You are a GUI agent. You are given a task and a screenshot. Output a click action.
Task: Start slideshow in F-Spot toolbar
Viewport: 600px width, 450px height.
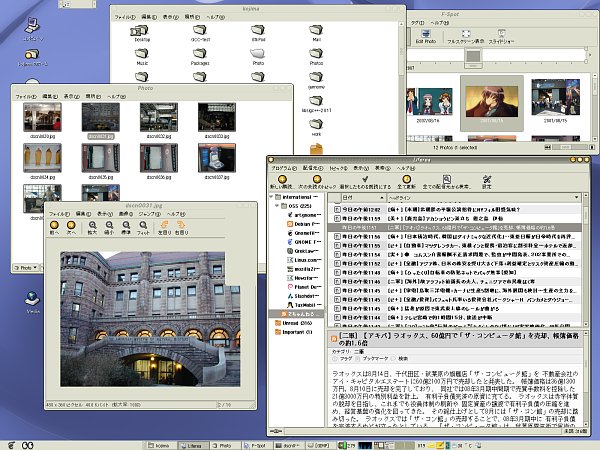pos(501,36)
